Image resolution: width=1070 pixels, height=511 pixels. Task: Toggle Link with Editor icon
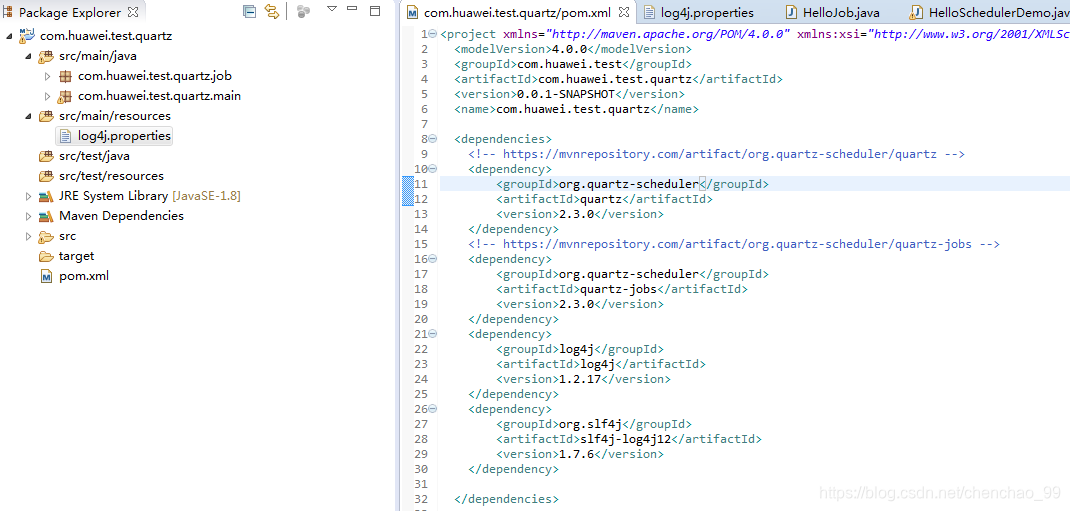272,11
